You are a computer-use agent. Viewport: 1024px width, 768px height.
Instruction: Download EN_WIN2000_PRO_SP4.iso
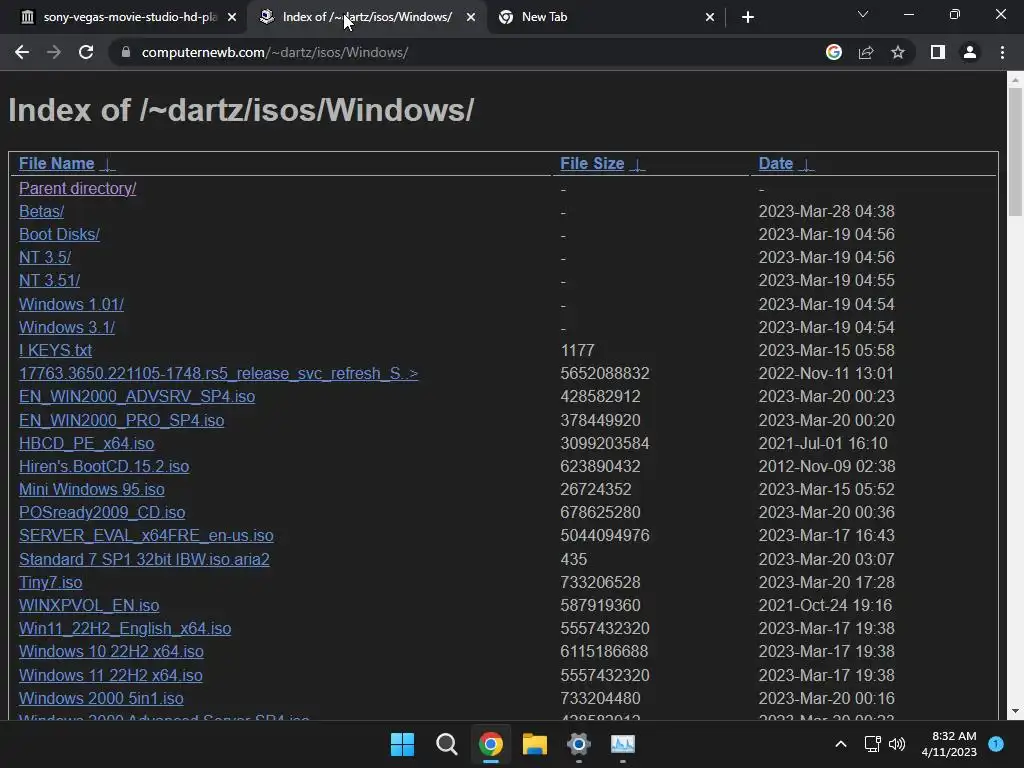121,421
